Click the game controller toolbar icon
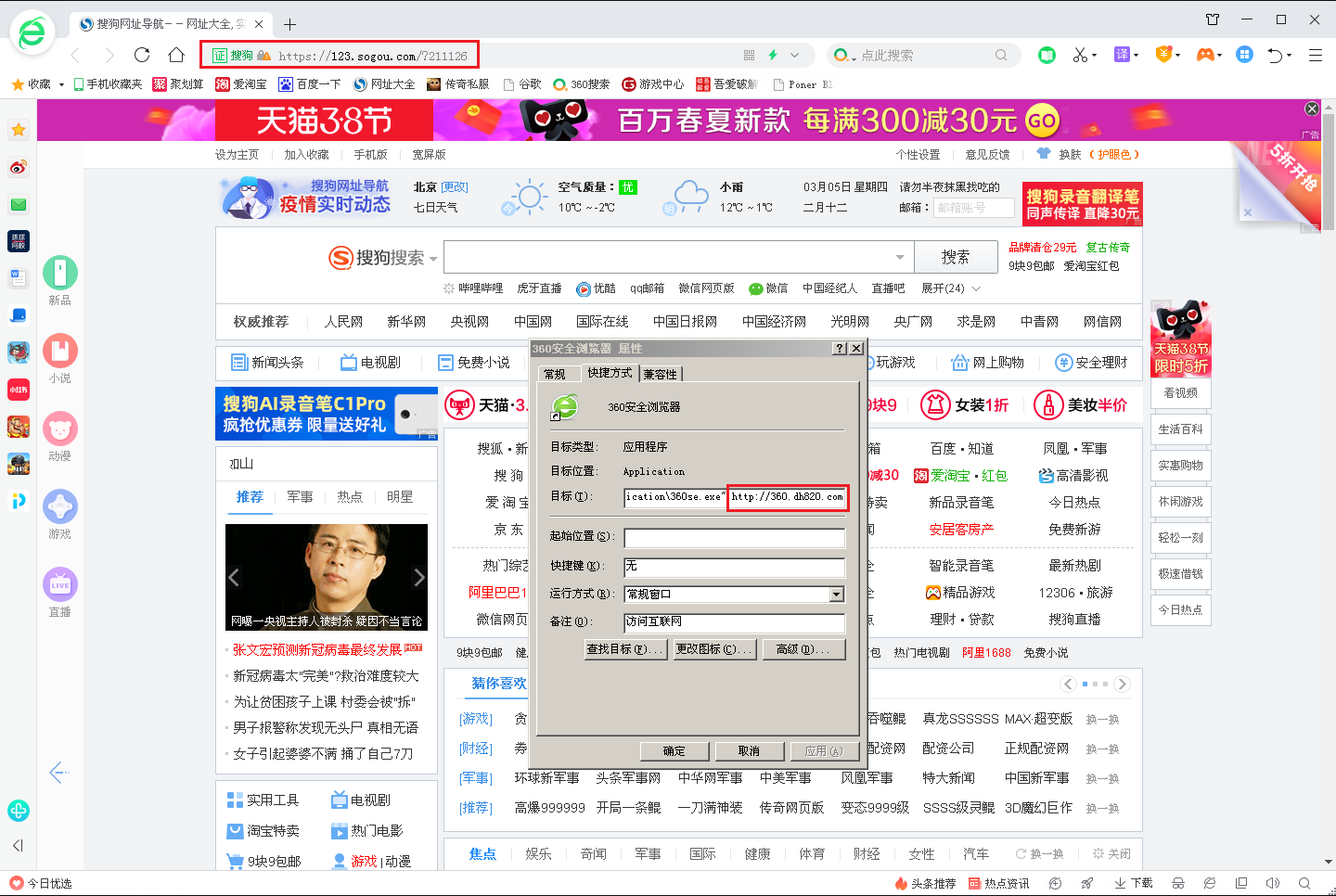Viewport: 1336px width, 896px height. [x=1204, y=55]
